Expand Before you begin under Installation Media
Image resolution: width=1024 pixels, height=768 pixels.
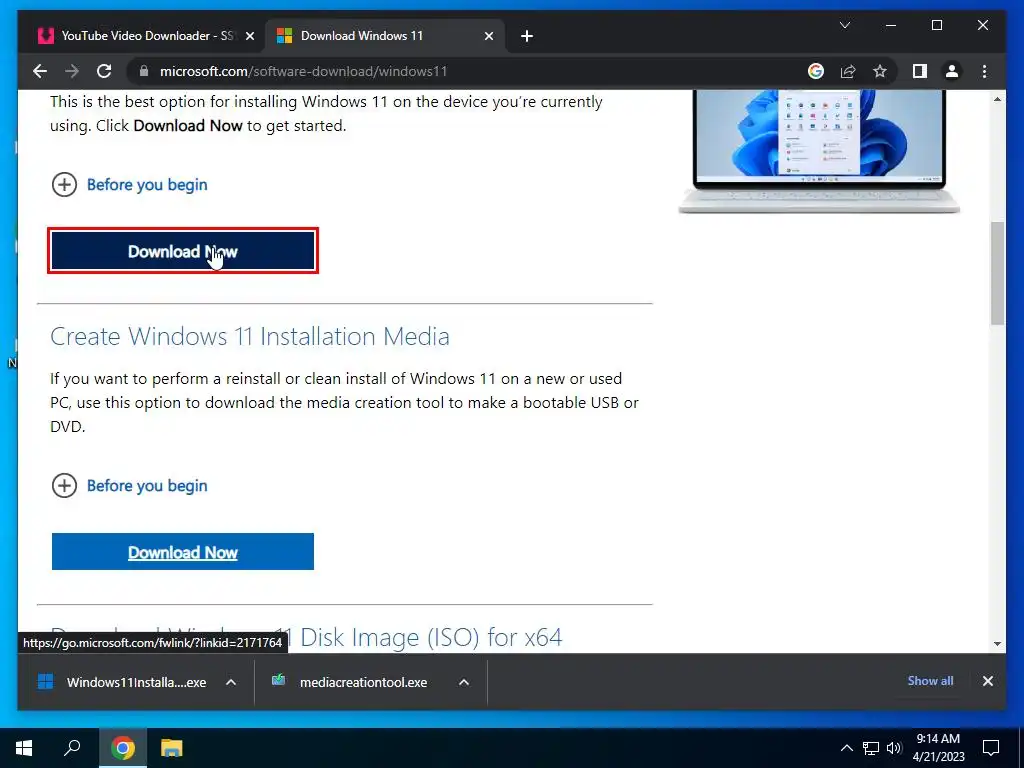tap(129, 486)
